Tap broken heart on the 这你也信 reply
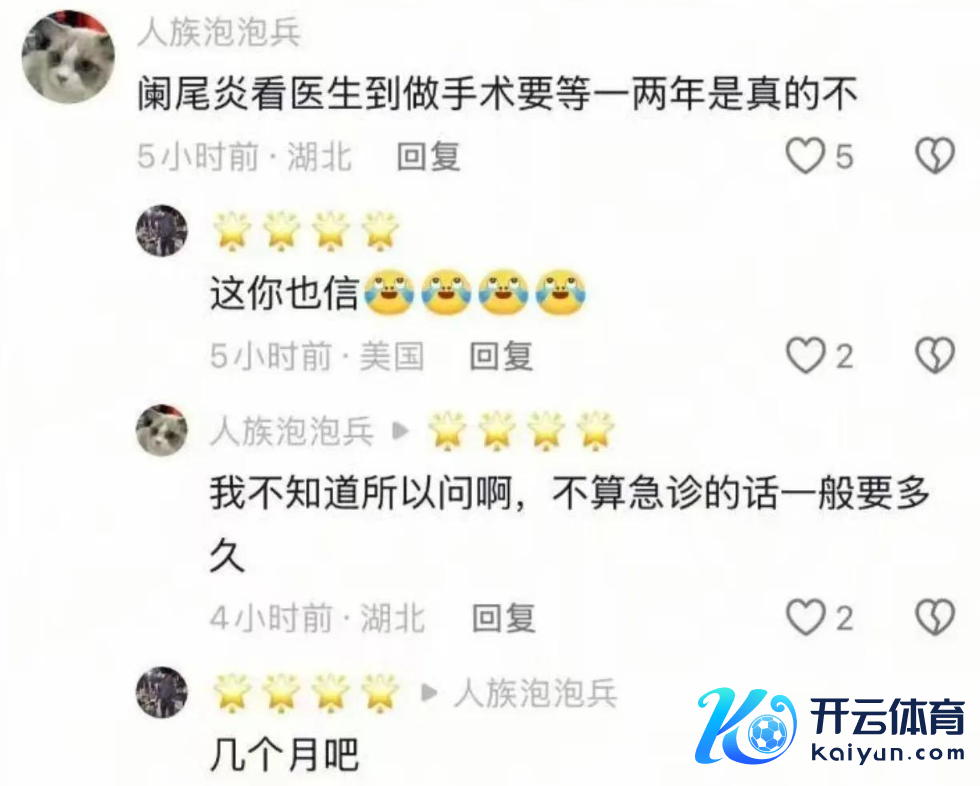 [935, 356]
